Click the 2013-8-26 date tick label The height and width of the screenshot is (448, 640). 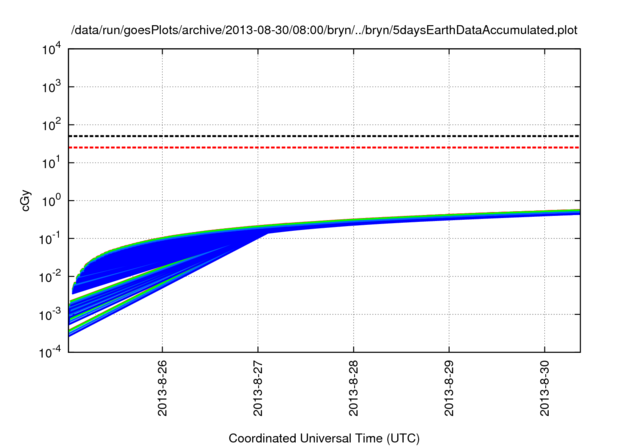tap(162, 388)
